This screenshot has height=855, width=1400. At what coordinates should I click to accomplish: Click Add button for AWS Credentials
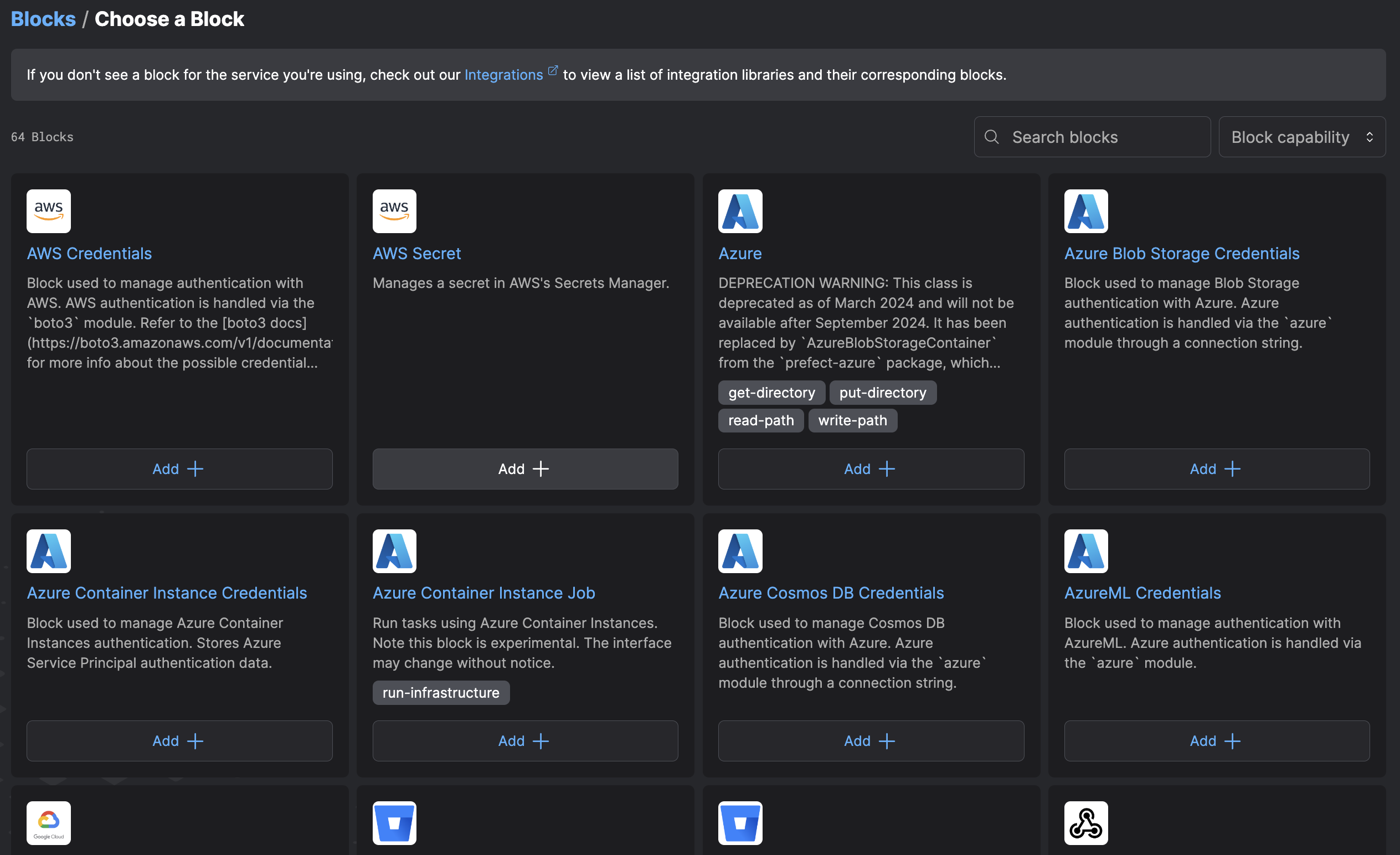180,468
